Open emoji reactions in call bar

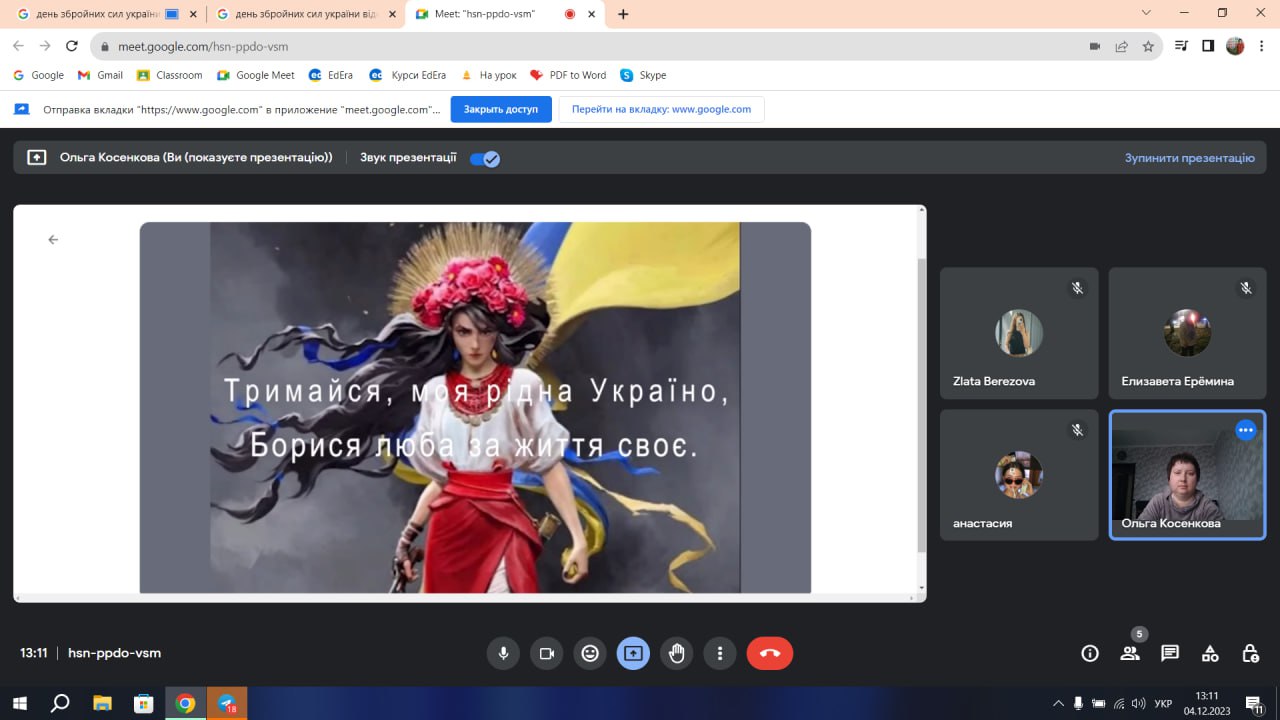590,653
